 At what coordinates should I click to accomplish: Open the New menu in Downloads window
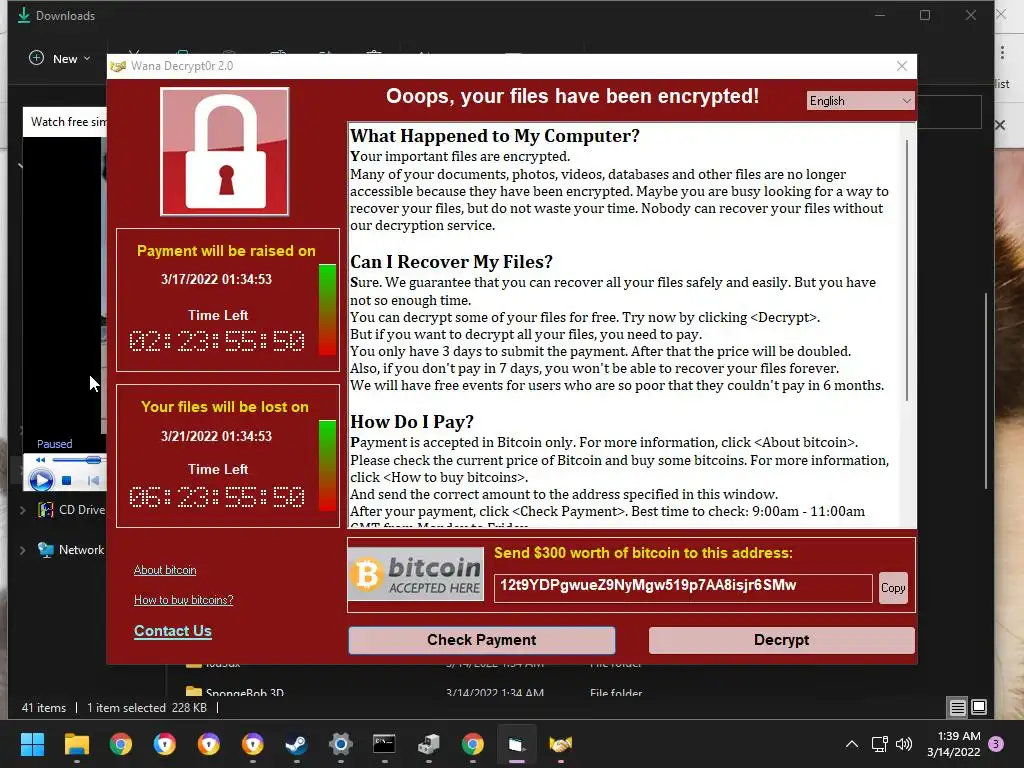[59, 59]
